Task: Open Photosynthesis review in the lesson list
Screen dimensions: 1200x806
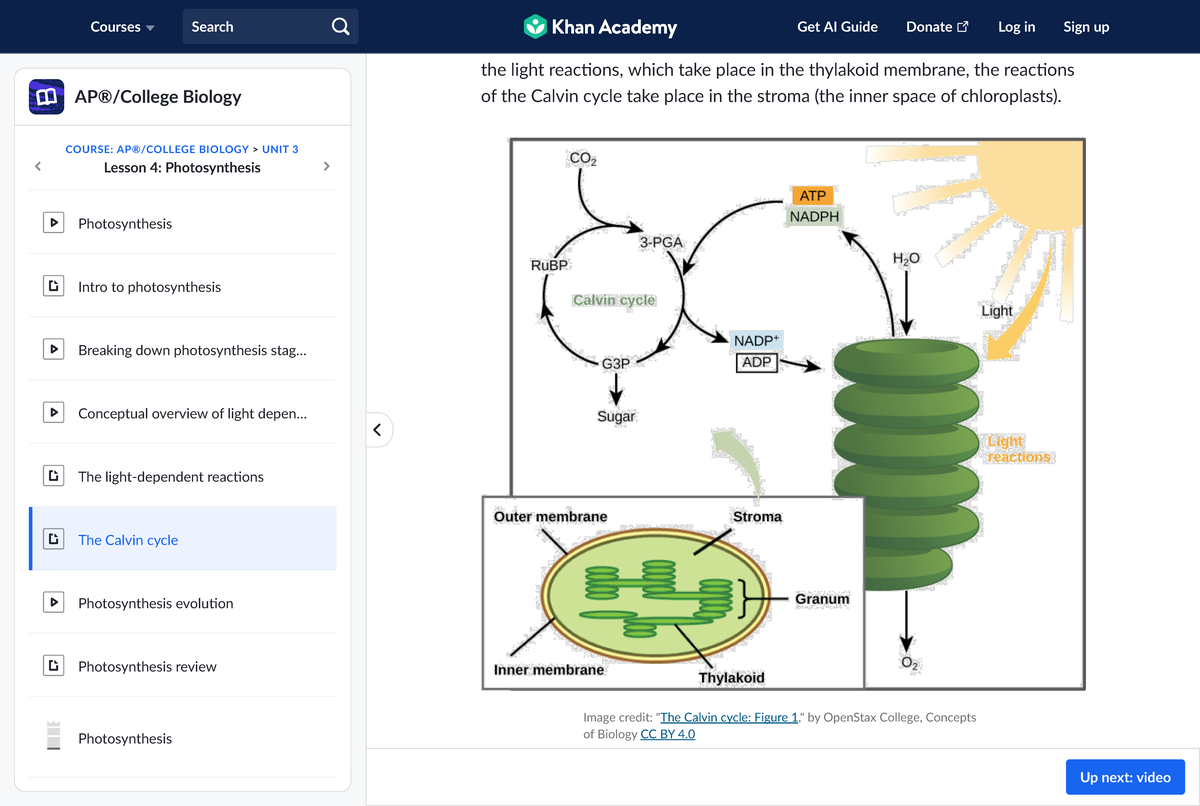Action: coord(147,667)
